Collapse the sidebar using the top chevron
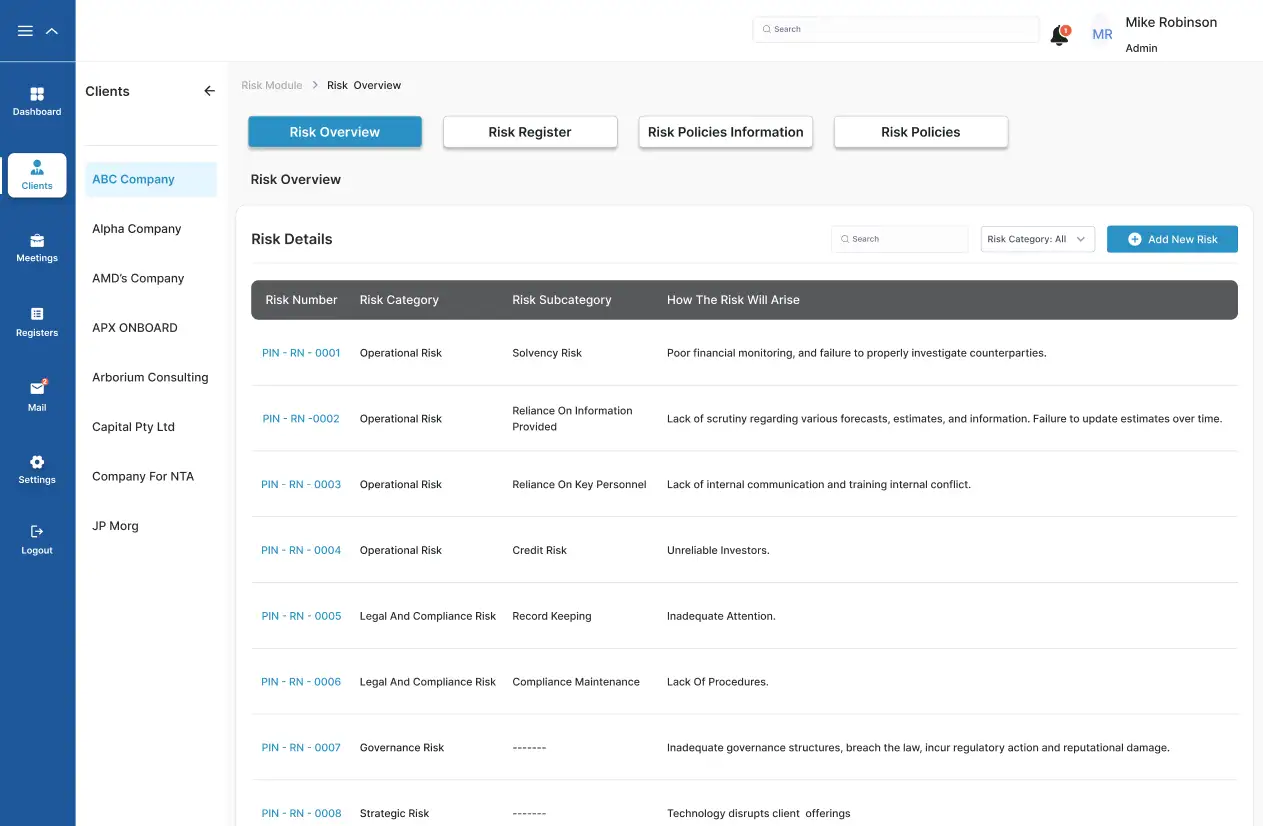 [52, 31]
